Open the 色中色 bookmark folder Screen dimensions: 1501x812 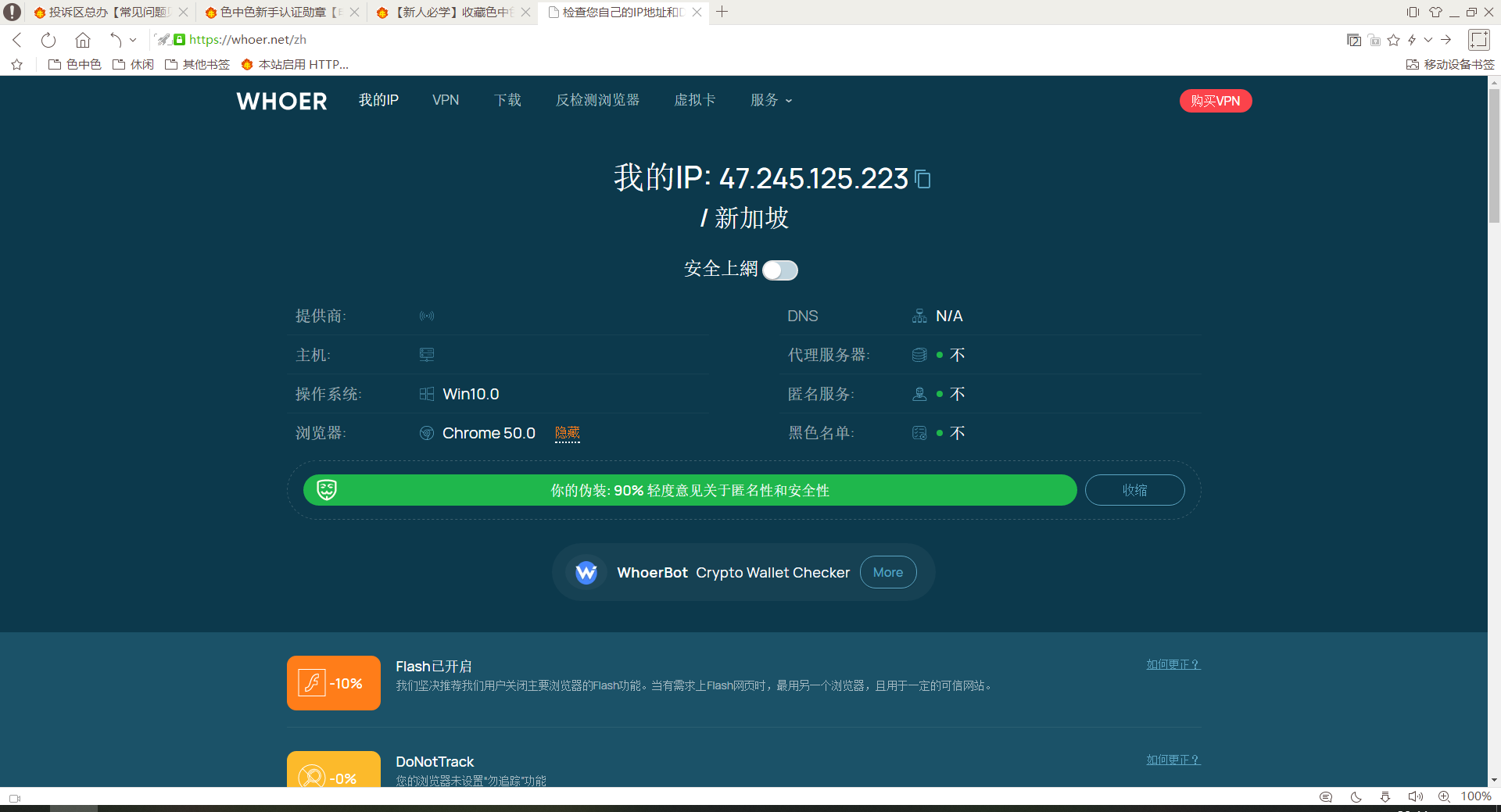point(75,65)
